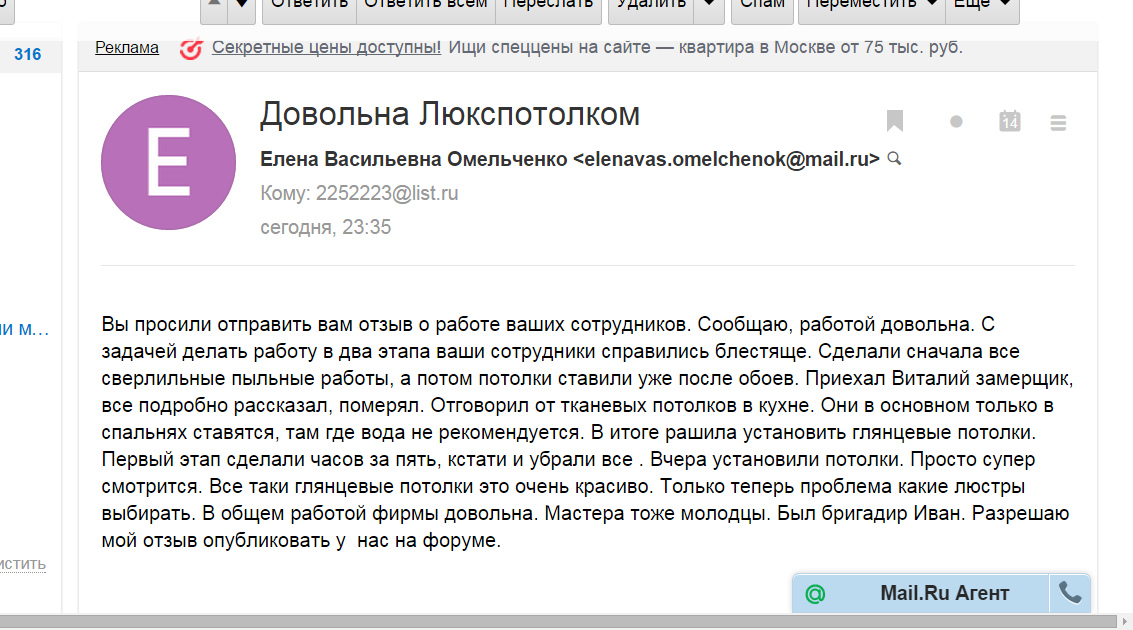This screenshot has height=630, width=1133.
Task: Click the calendar icon in the email header
Action: click(x=1010, y=121)
